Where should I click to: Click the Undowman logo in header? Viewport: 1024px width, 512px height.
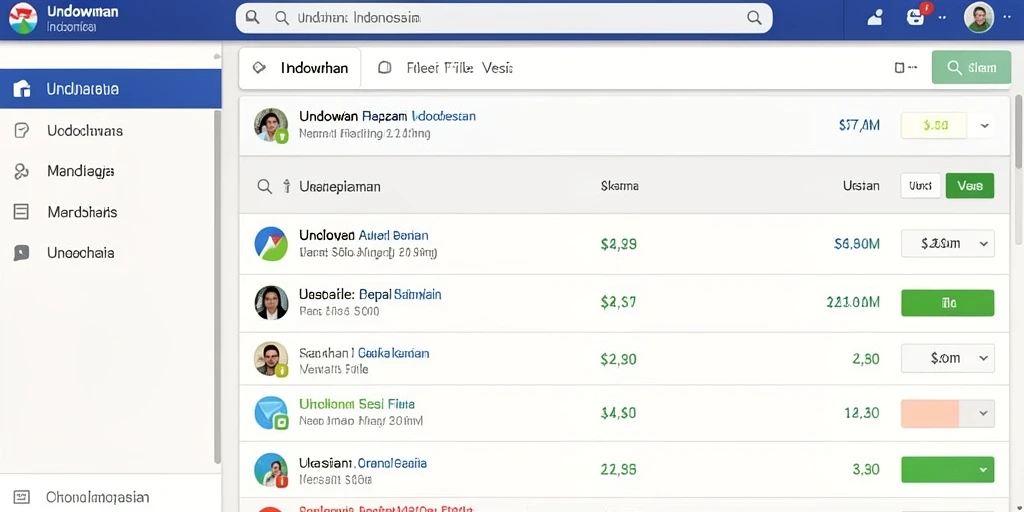click(24, 18)
